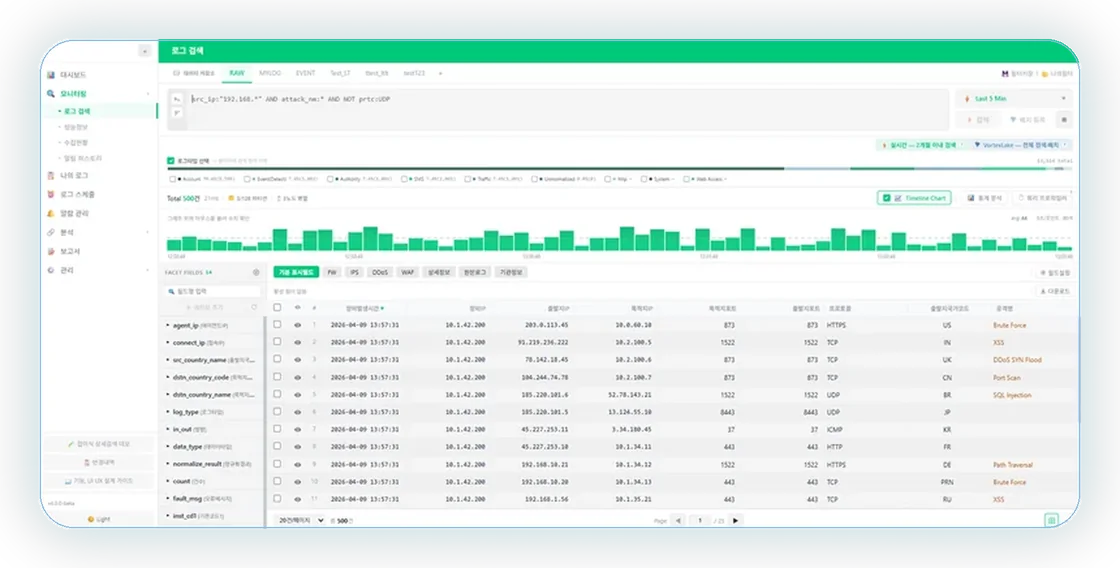Viewport: 1120px width, 568px height.
Task: Toggle the log type selection checkbox
Action: click(171, 161)
